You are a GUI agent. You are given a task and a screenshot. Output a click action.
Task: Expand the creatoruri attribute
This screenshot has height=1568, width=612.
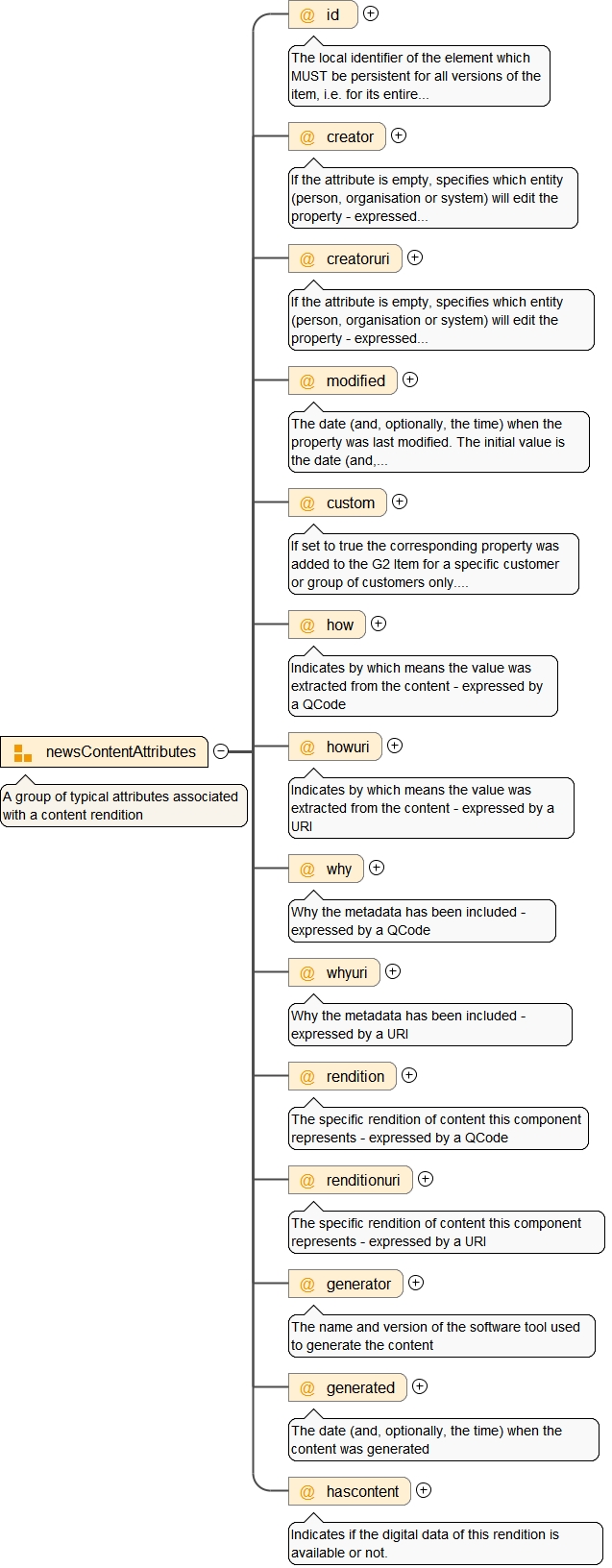pyautogui.click(x=415, y=257)
